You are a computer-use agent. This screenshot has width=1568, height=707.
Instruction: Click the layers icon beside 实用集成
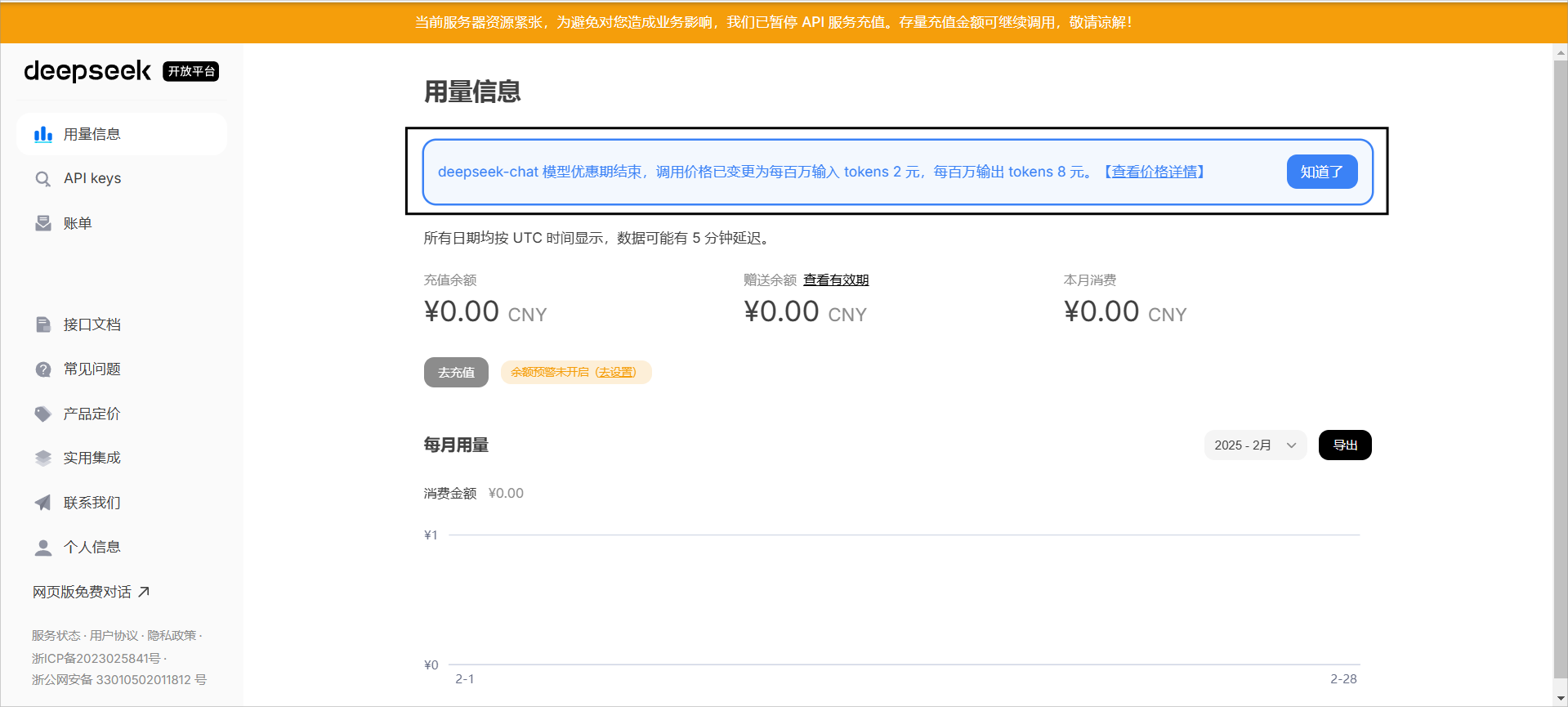pos(43,458)
